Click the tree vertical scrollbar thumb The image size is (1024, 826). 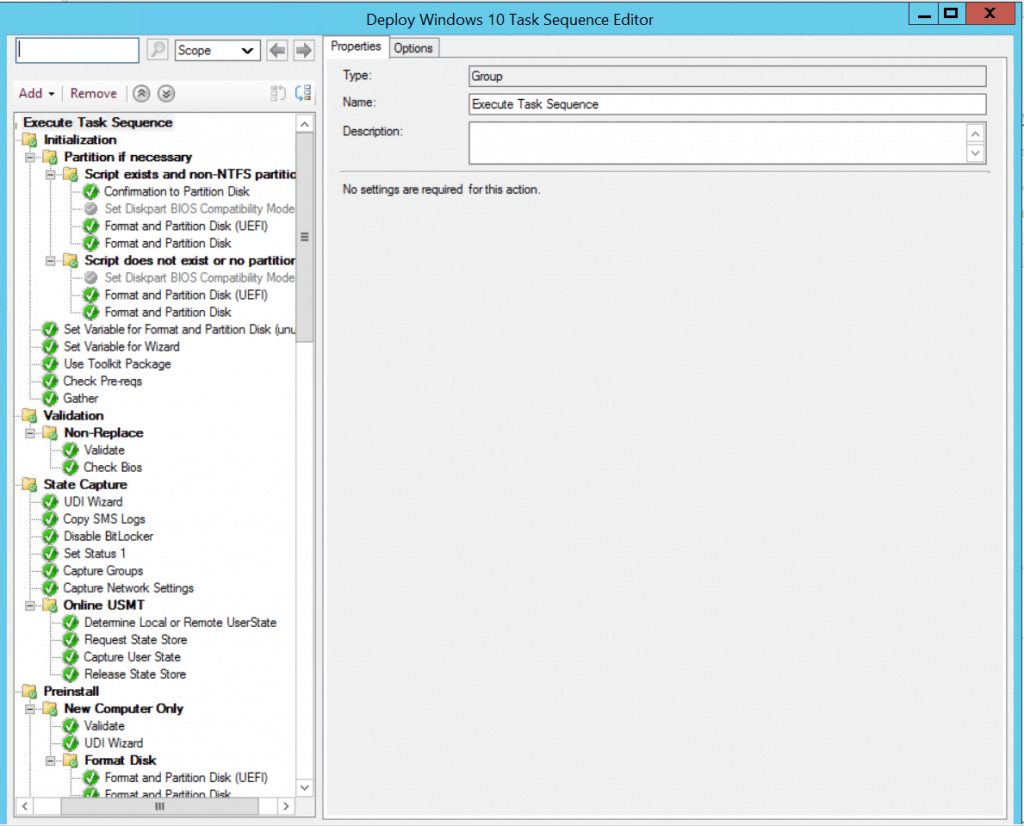click(x=304, y=237)
